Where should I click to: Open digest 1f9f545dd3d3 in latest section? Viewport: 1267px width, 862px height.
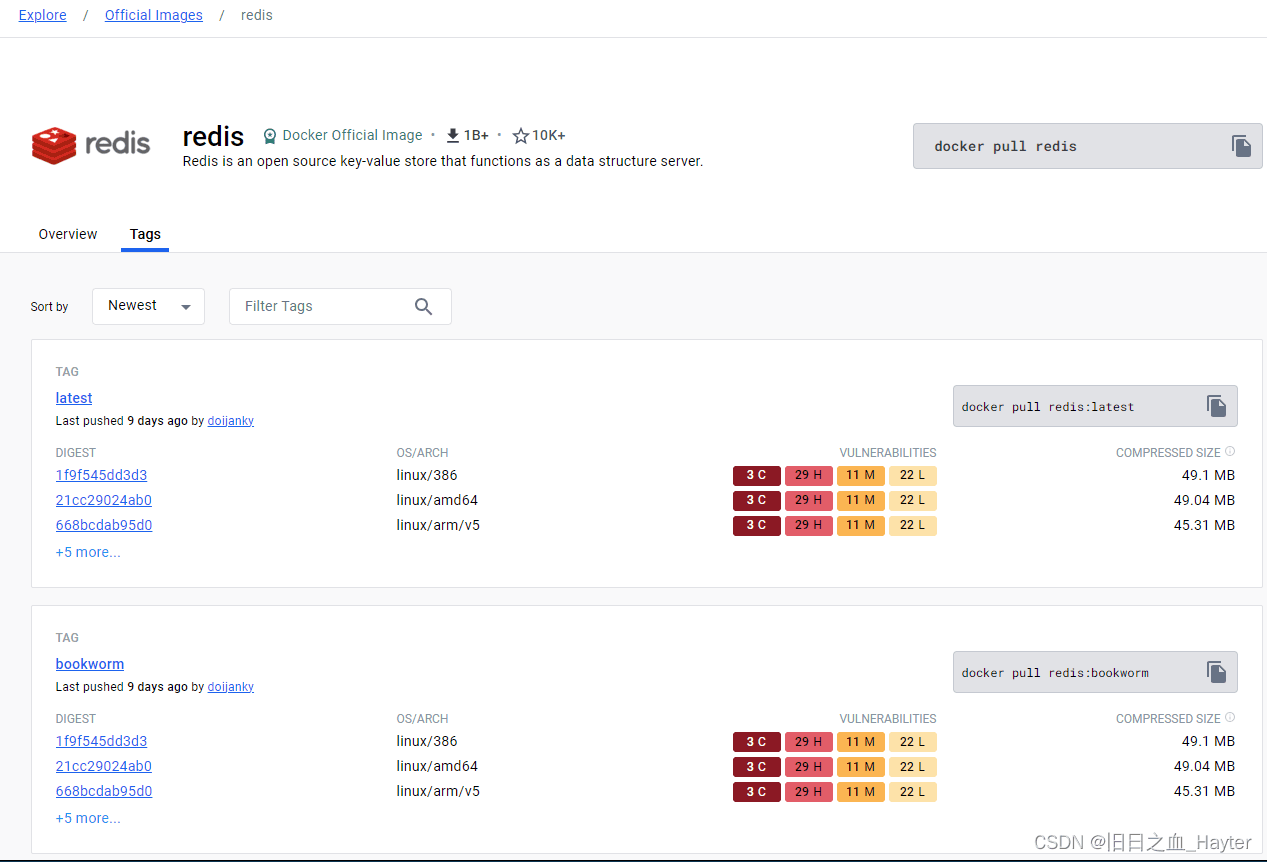coord(102,475)
